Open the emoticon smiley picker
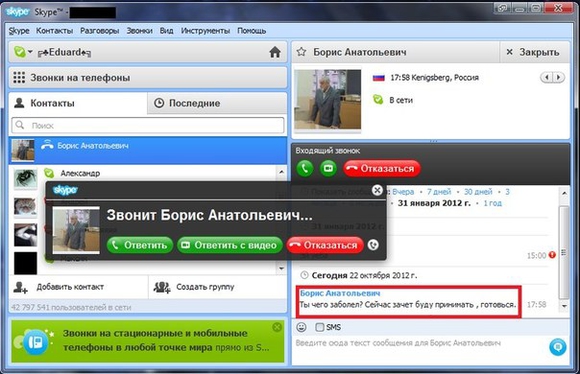This screenshot has width=580, height=374. pyautogui.click(x=301, y=327)
